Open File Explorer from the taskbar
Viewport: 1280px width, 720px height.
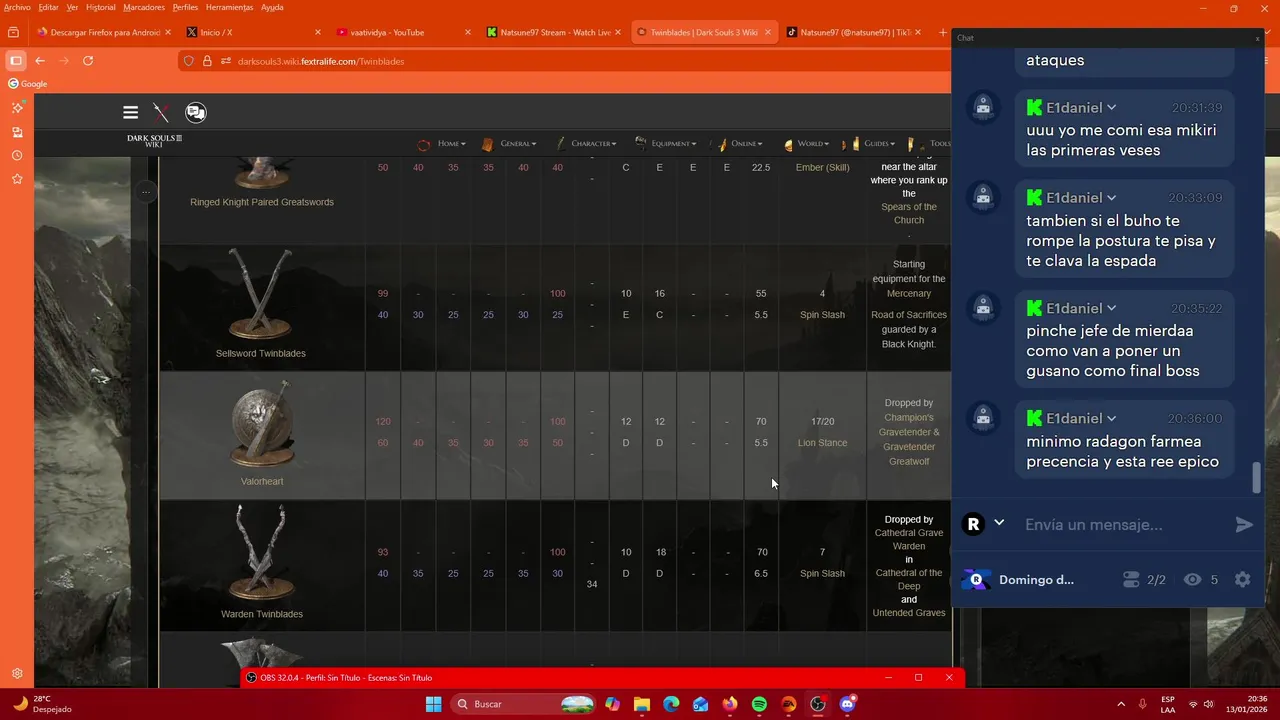click(641, 704)
